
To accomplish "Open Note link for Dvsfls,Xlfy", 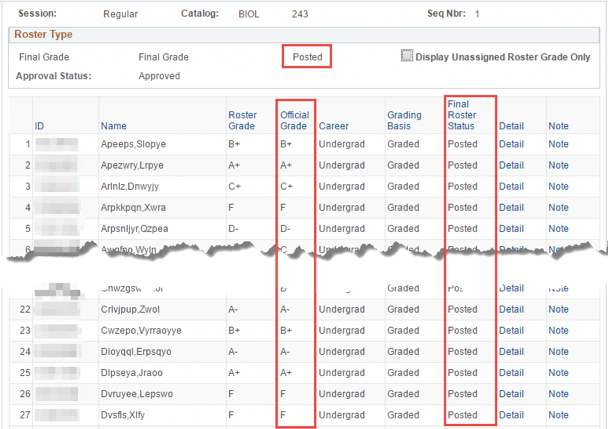I will coord(558,415).
